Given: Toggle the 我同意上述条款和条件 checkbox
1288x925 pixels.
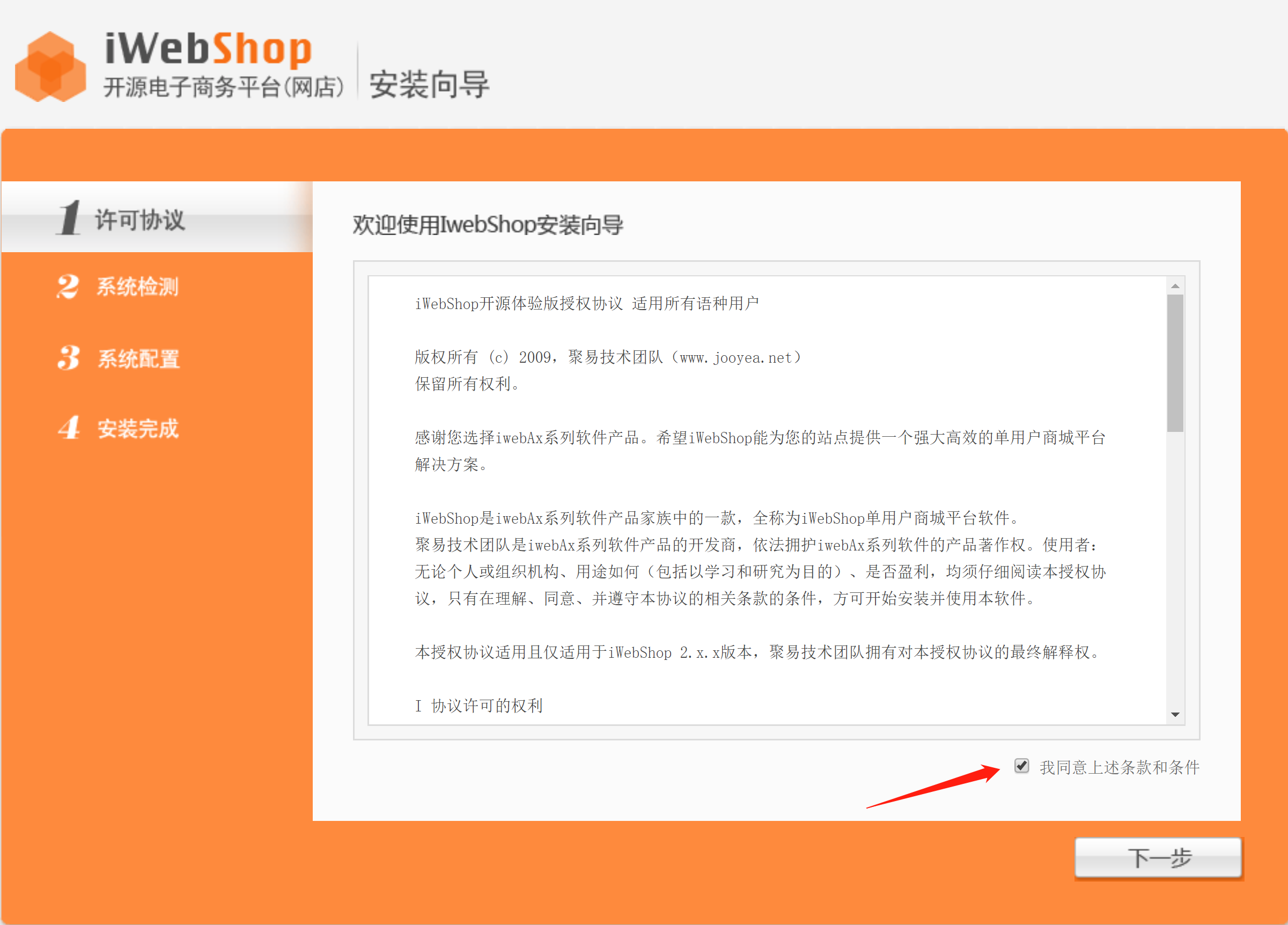Looking at the screenshot, I should [1021, 766].
